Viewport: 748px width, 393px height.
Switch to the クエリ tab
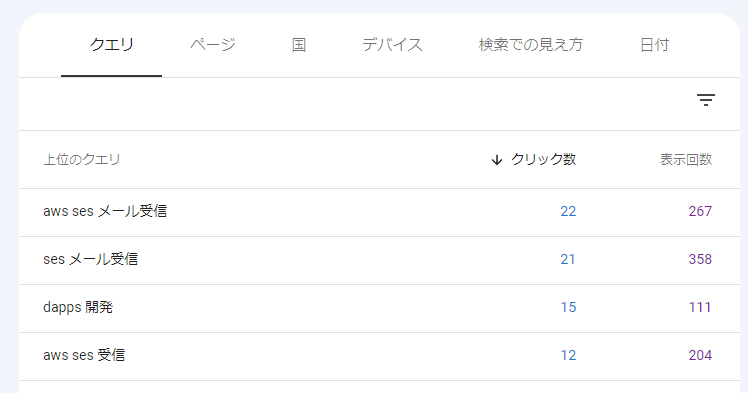pos(112,45)
